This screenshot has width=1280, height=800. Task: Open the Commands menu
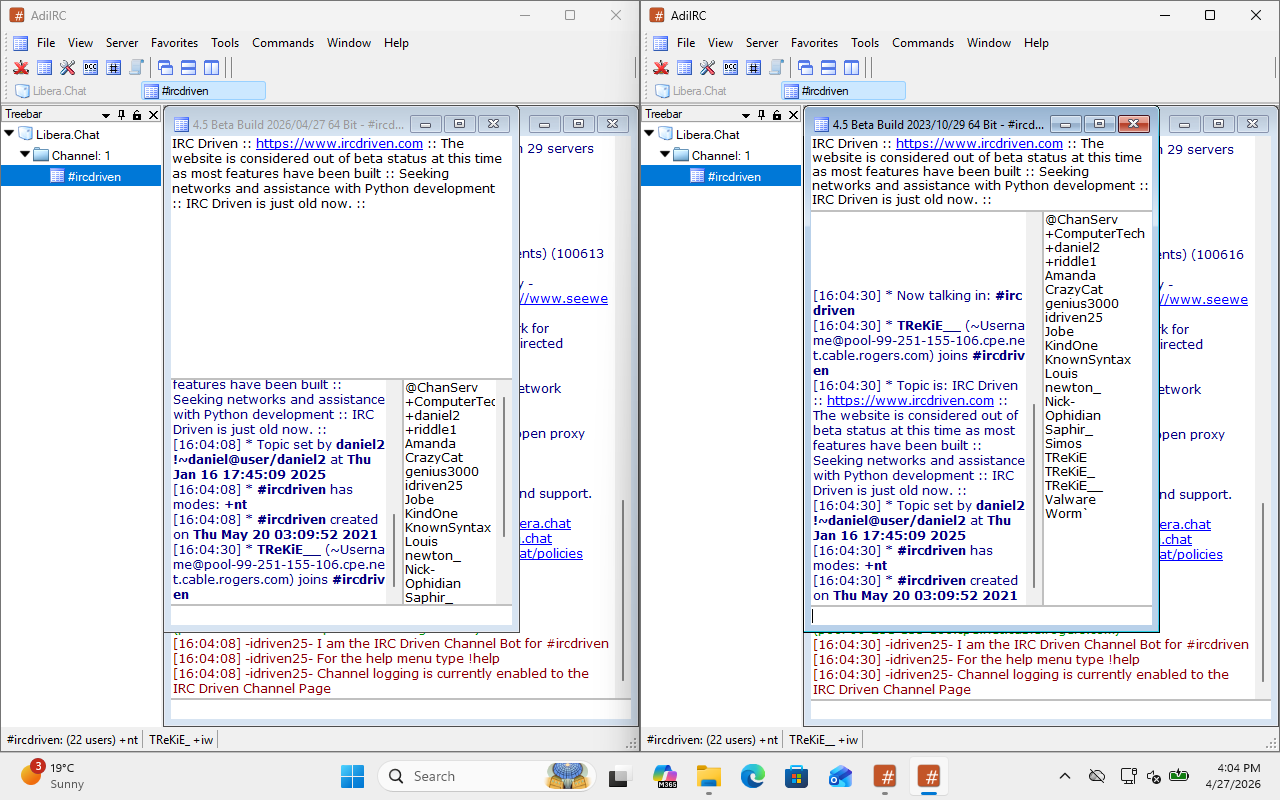(x=283, y=43)
